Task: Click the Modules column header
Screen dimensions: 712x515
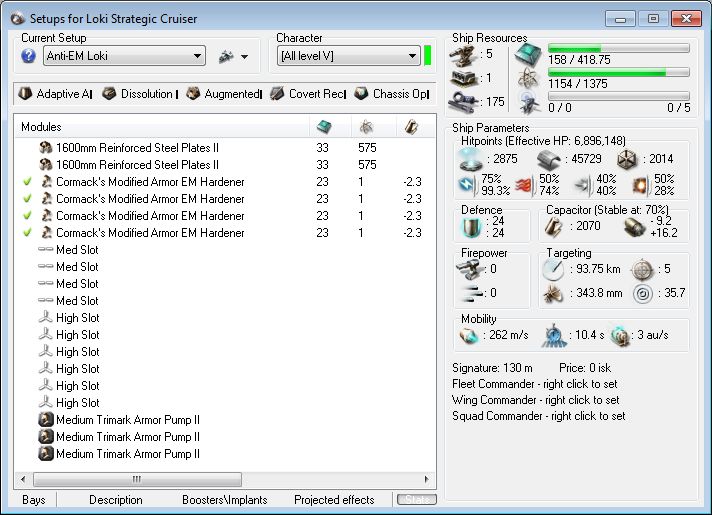Action: 162,127
